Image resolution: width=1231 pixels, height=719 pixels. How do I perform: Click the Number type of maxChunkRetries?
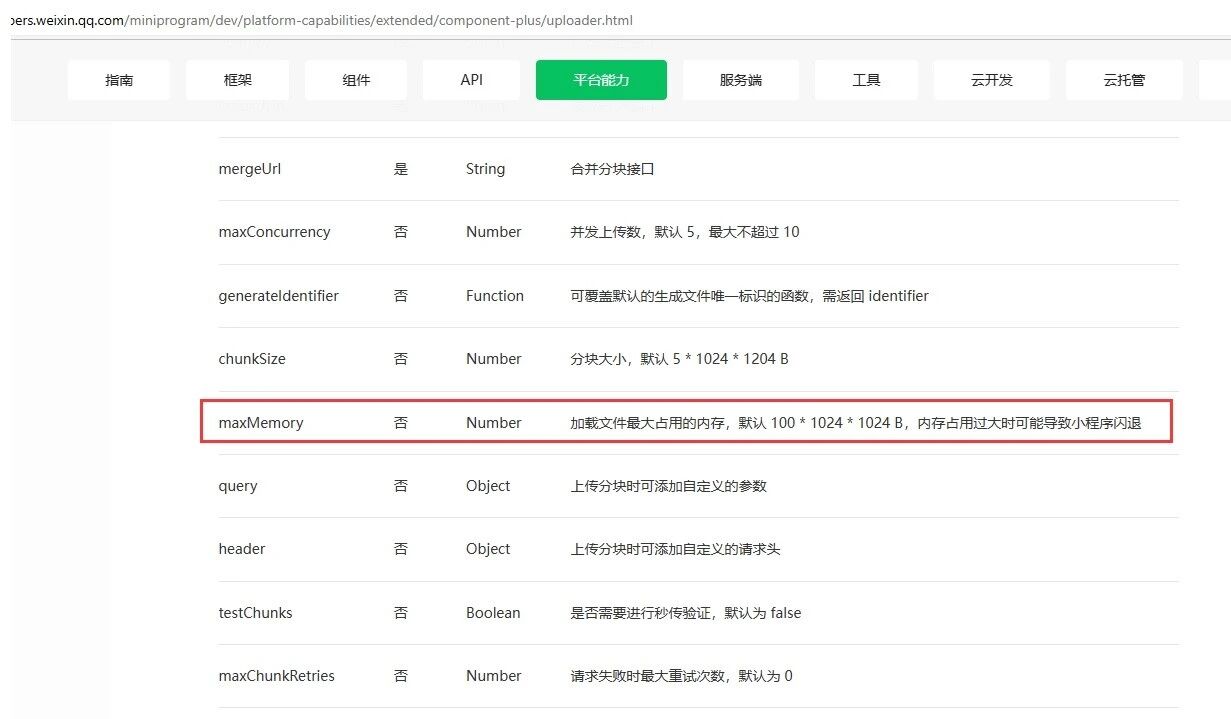[493, 676]
